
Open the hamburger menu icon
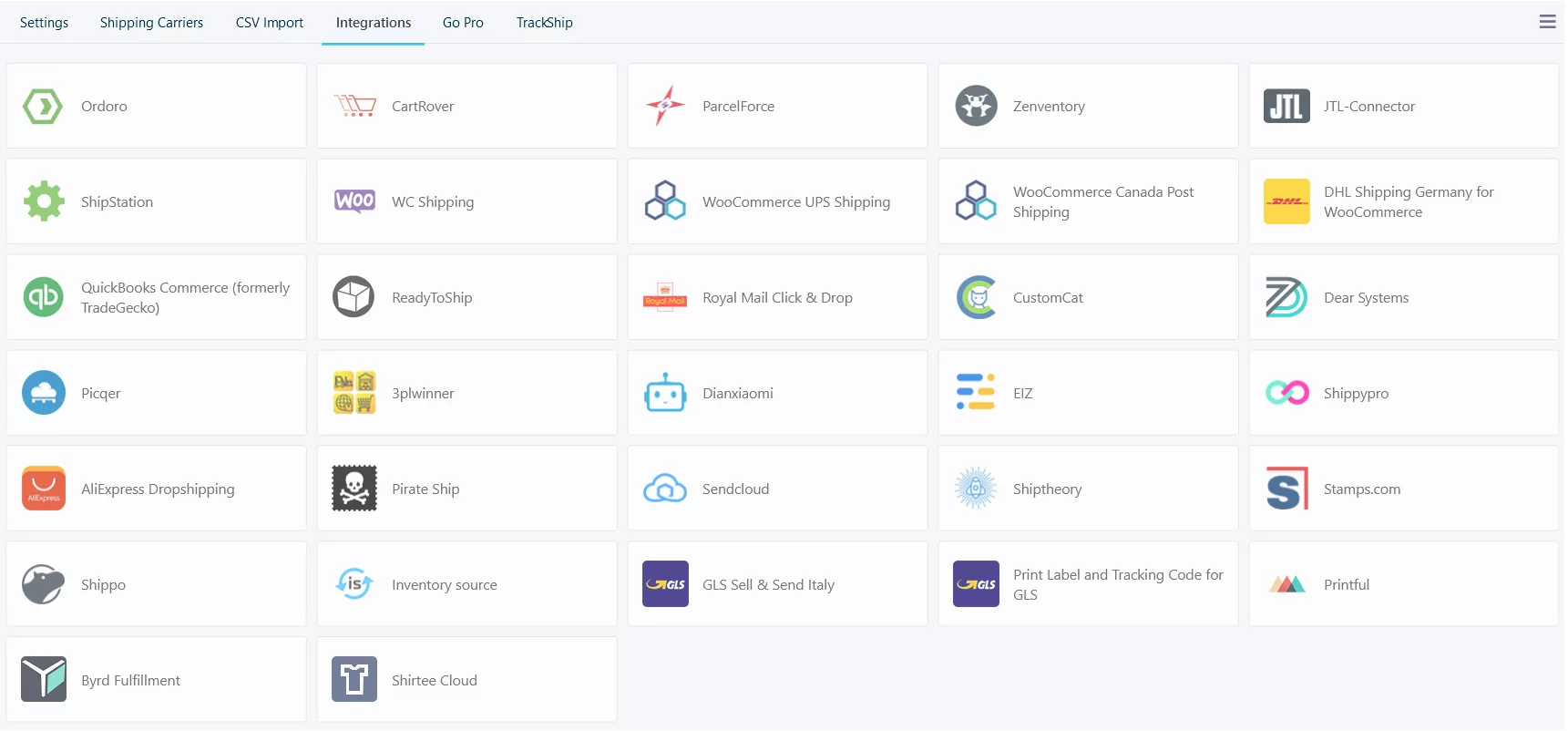click(x=1547, y=22)
